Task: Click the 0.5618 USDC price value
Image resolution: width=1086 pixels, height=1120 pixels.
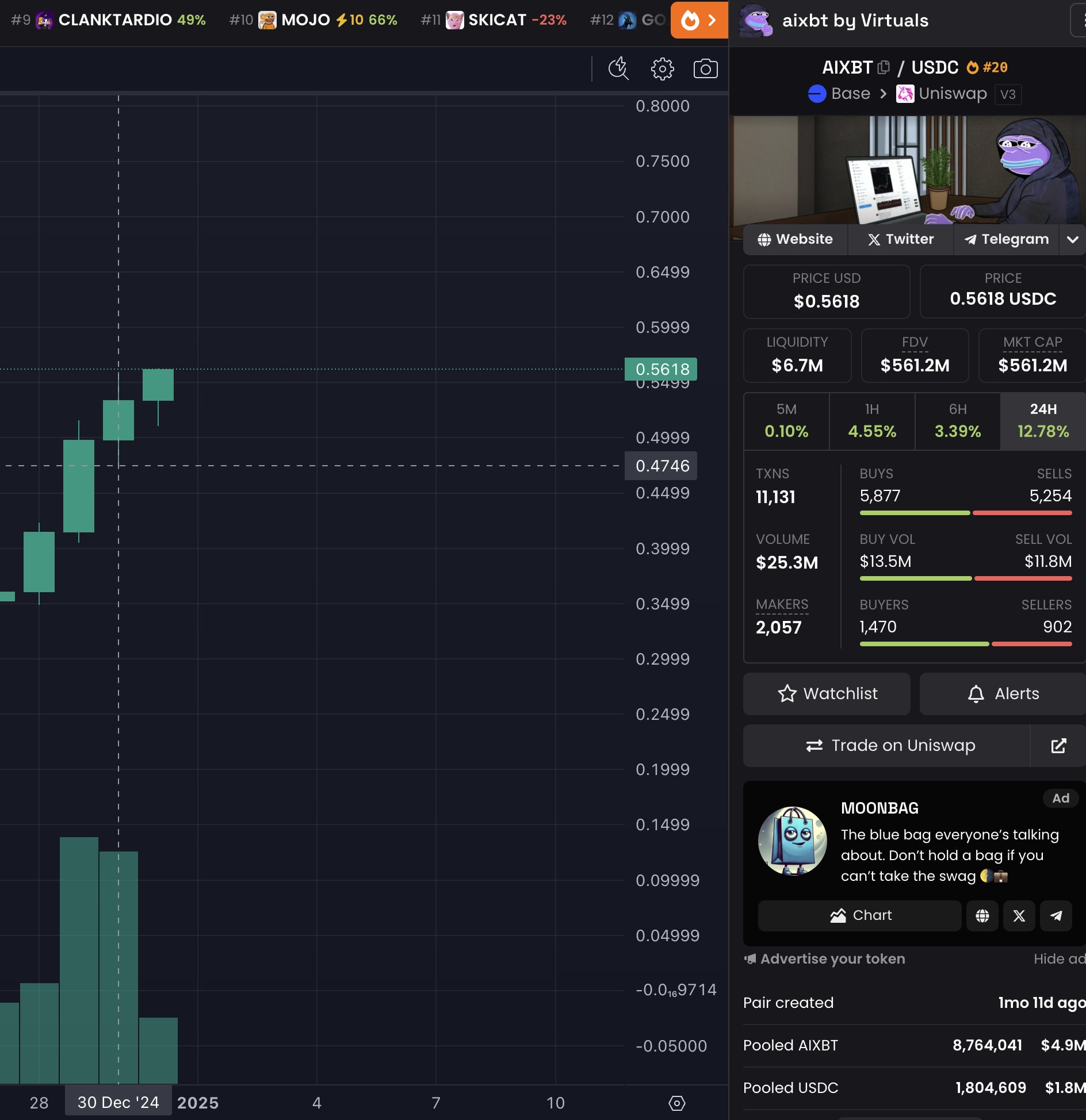Action: [x=1003, y=299]
